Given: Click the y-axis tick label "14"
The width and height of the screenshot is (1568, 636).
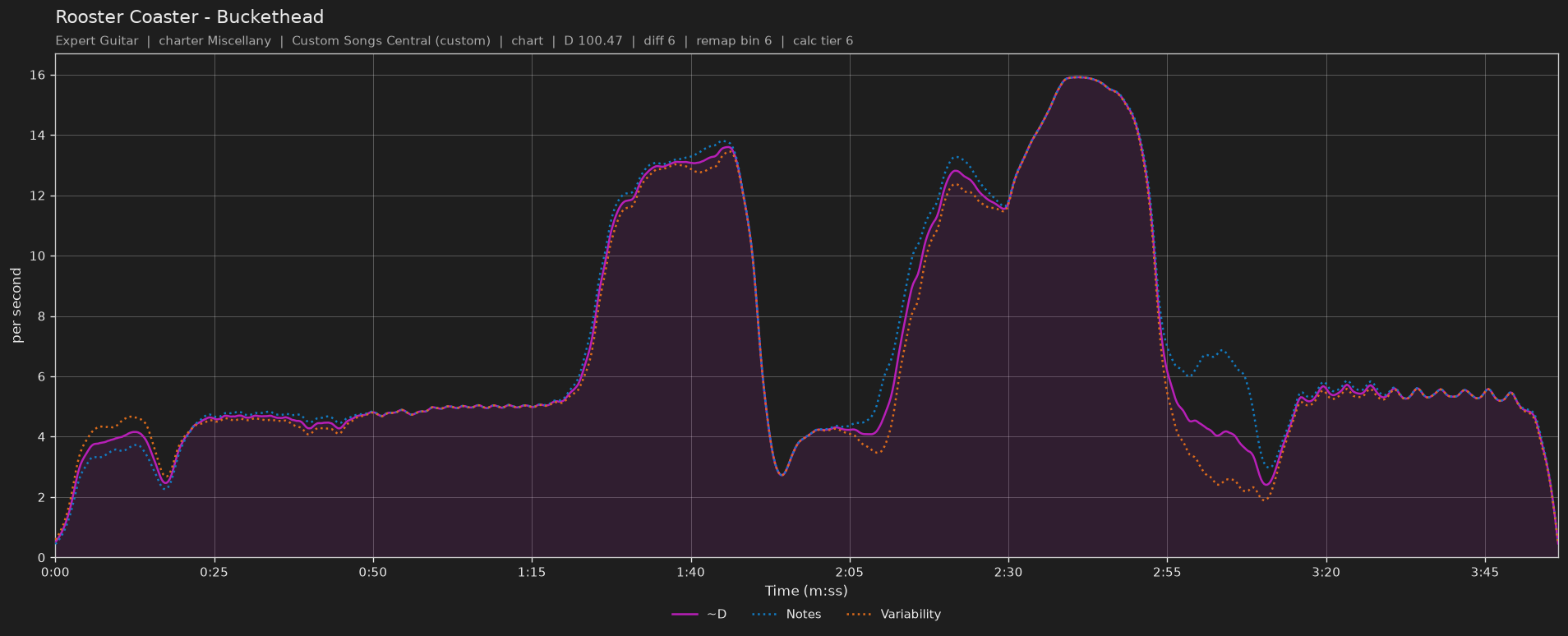Looking at the screenshot, I should (38, 136).
